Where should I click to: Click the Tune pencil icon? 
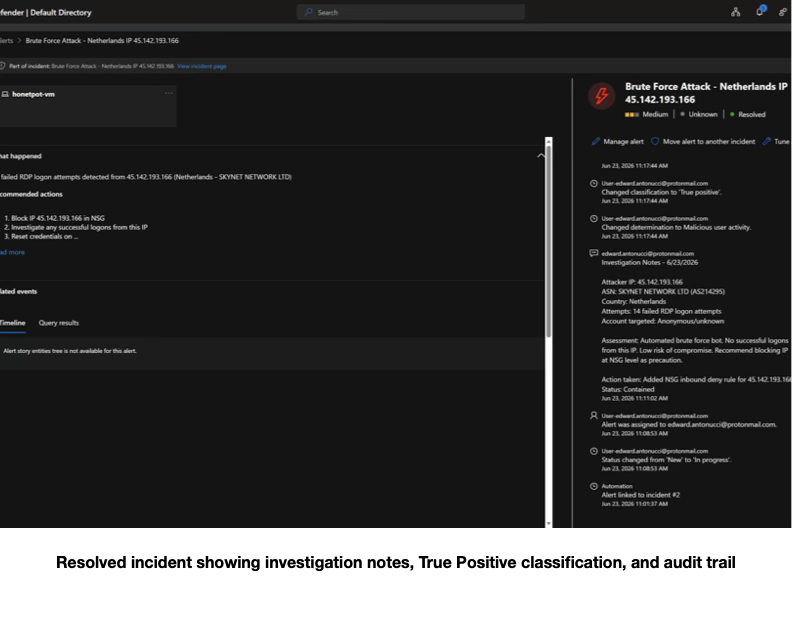[x=766, y=141]
